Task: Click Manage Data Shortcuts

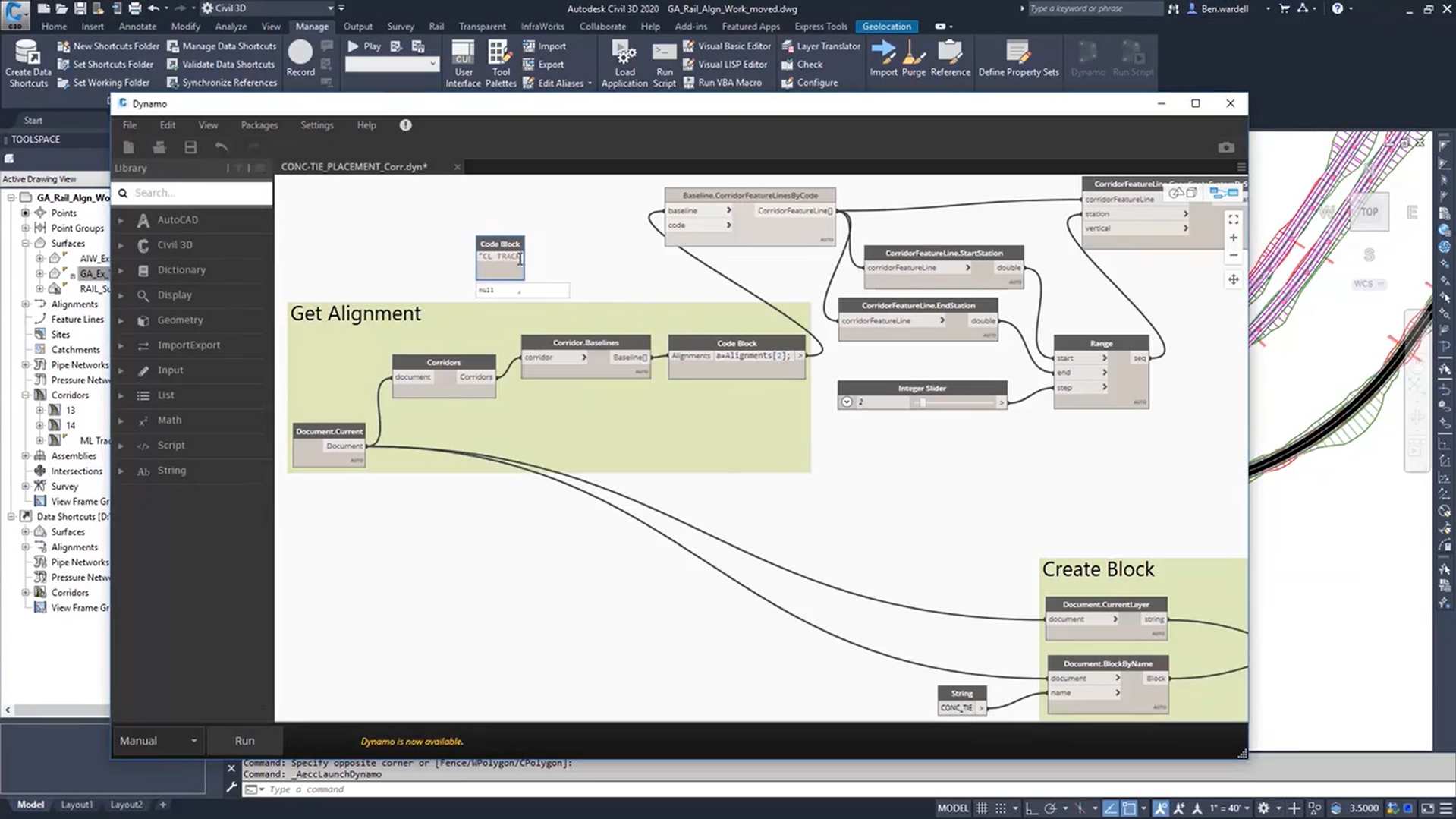Action: [222, 46]
